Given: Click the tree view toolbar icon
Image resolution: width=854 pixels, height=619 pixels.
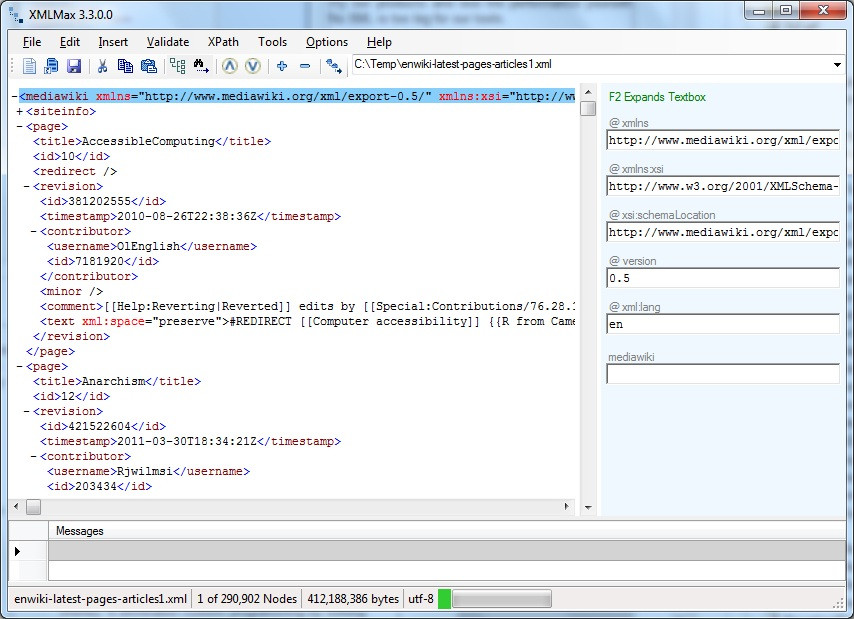Looking at the screenshot, I should pyautogui.click(x=178, y=66).
